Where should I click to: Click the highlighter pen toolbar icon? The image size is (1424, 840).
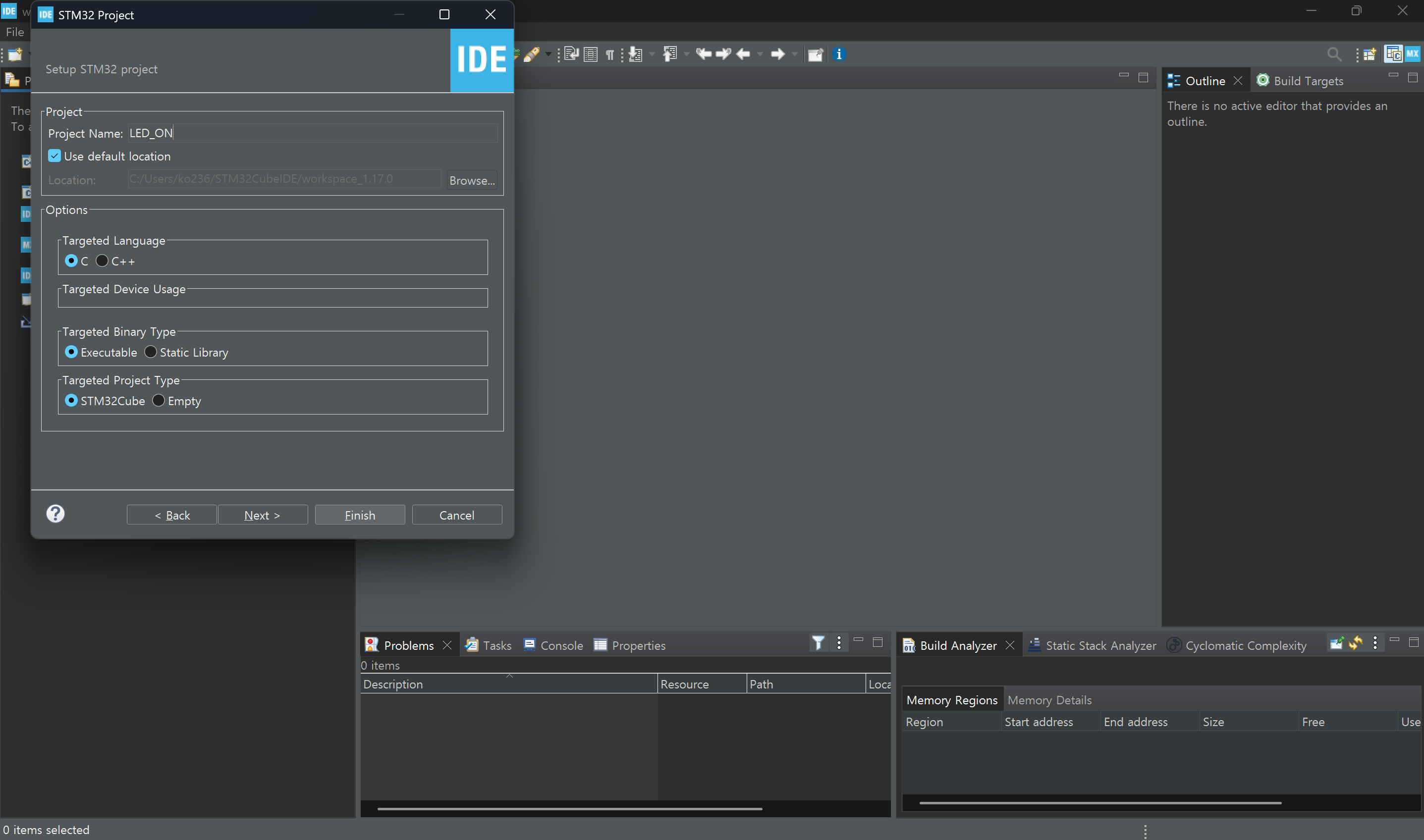click(531, 54)
